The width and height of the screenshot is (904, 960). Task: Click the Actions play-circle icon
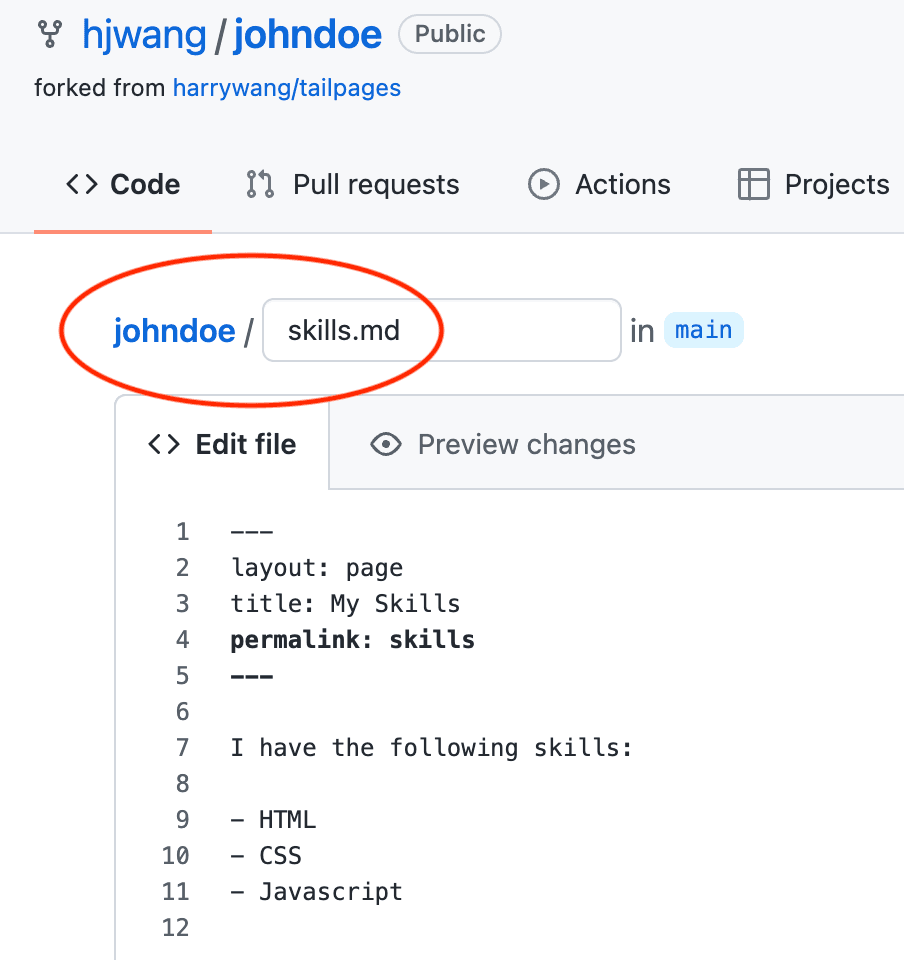tap(544, 184)
